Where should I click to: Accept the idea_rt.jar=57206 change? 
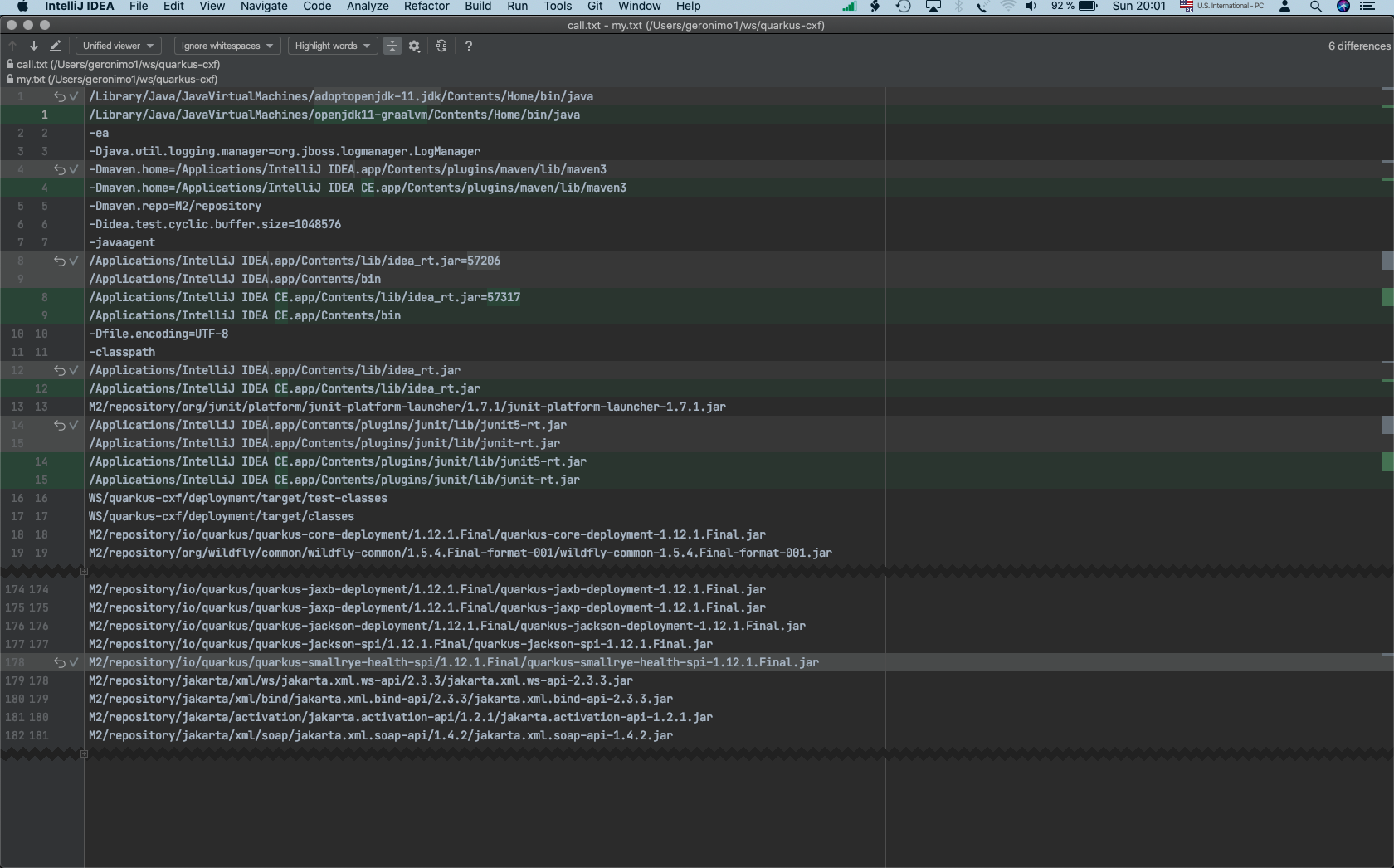coord(74,261)
